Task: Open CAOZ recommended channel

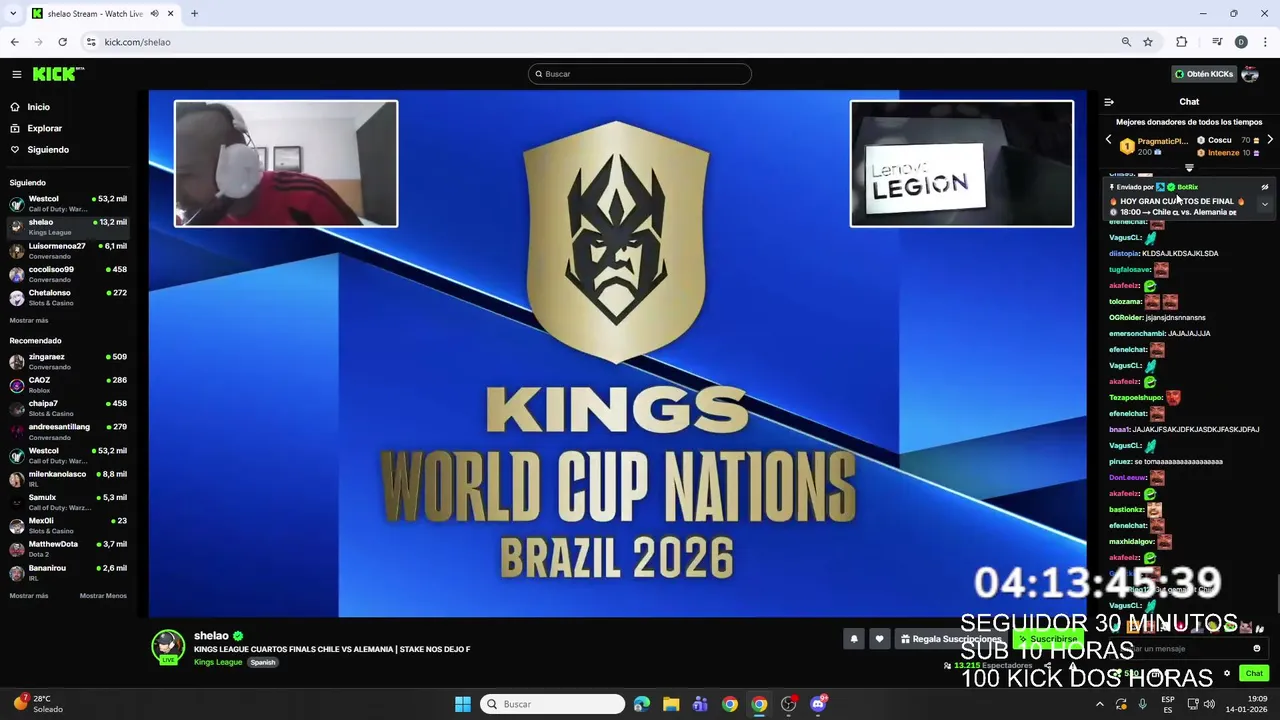Action: 68,385
